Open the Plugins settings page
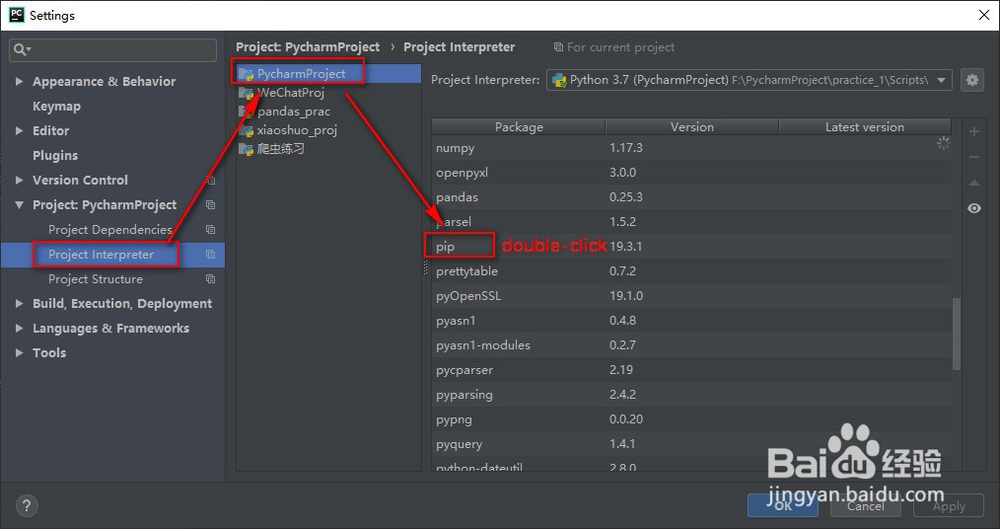This screenshot has width=1000, height=529. (55, 156)
